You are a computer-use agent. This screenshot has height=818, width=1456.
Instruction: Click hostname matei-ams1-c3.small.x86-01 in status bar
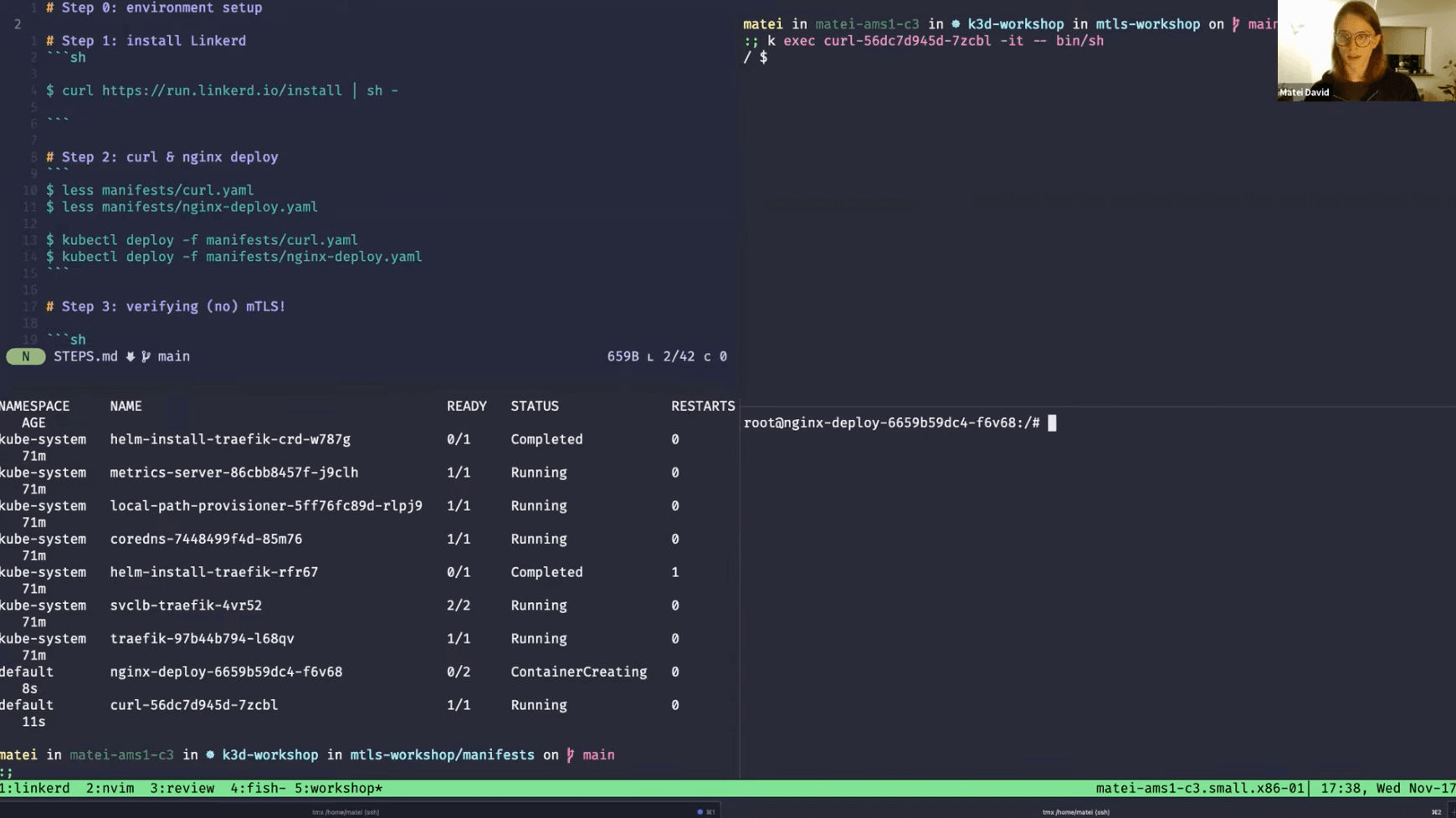1201,788
